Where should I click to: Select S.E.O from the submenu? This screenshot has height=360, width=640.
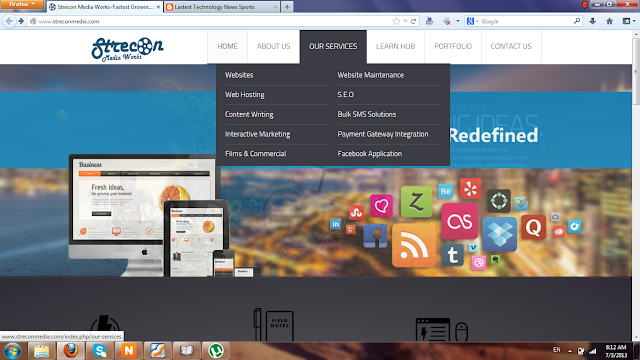tap(346, 95)
